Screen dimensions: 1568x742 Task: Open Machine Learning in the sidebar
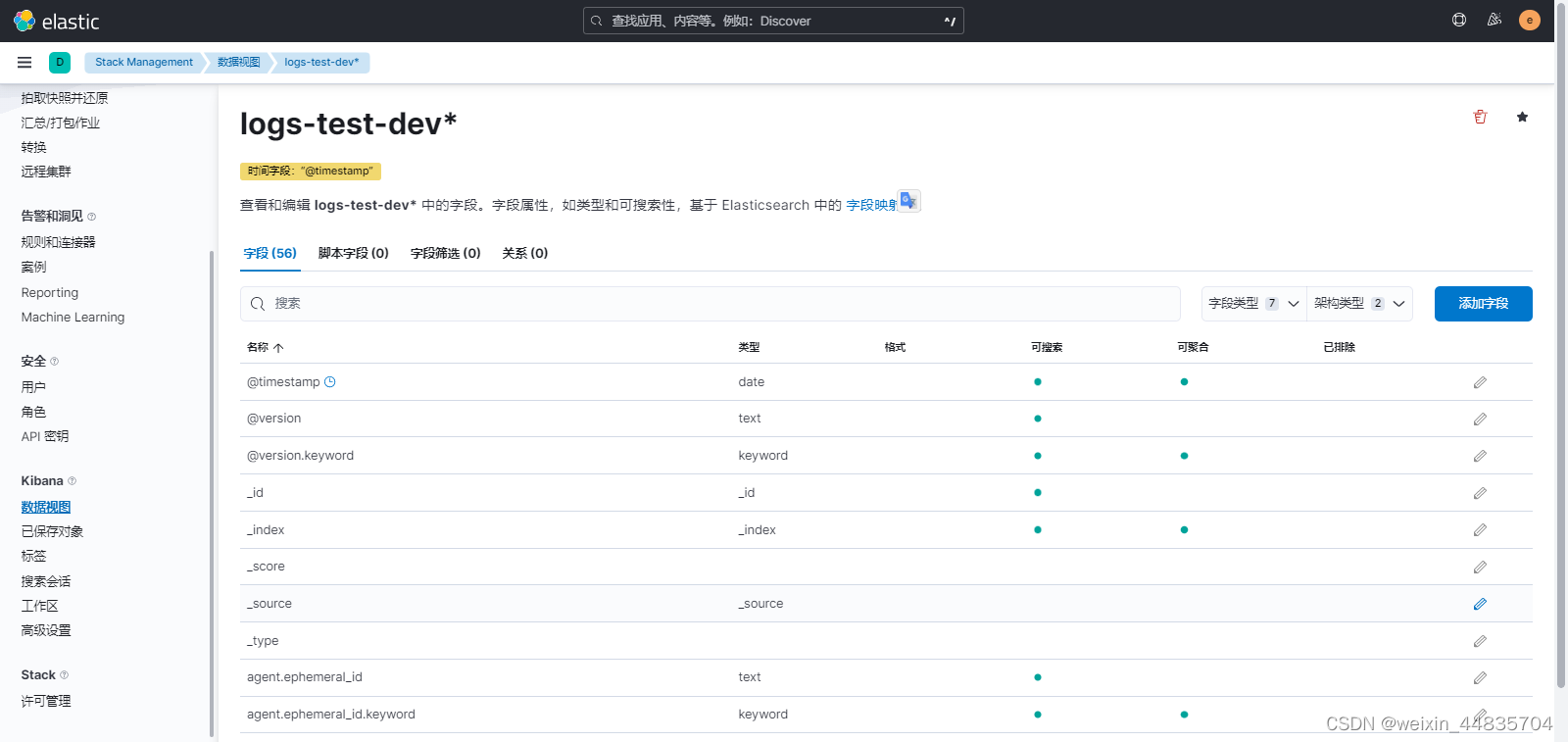pos(73,318)
